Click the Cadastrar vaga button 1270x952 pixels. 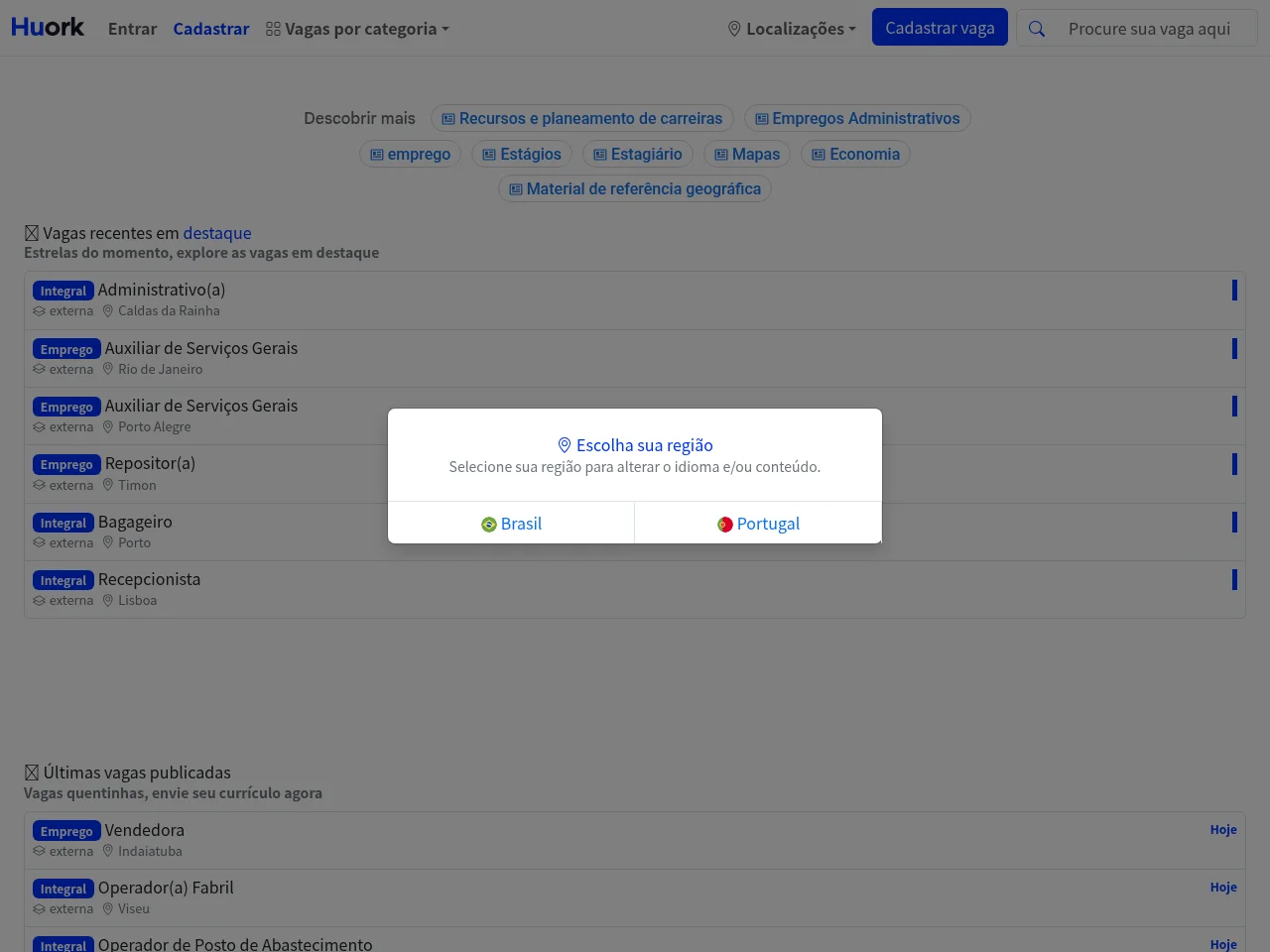pyautogui.click(x=940, y=28)
